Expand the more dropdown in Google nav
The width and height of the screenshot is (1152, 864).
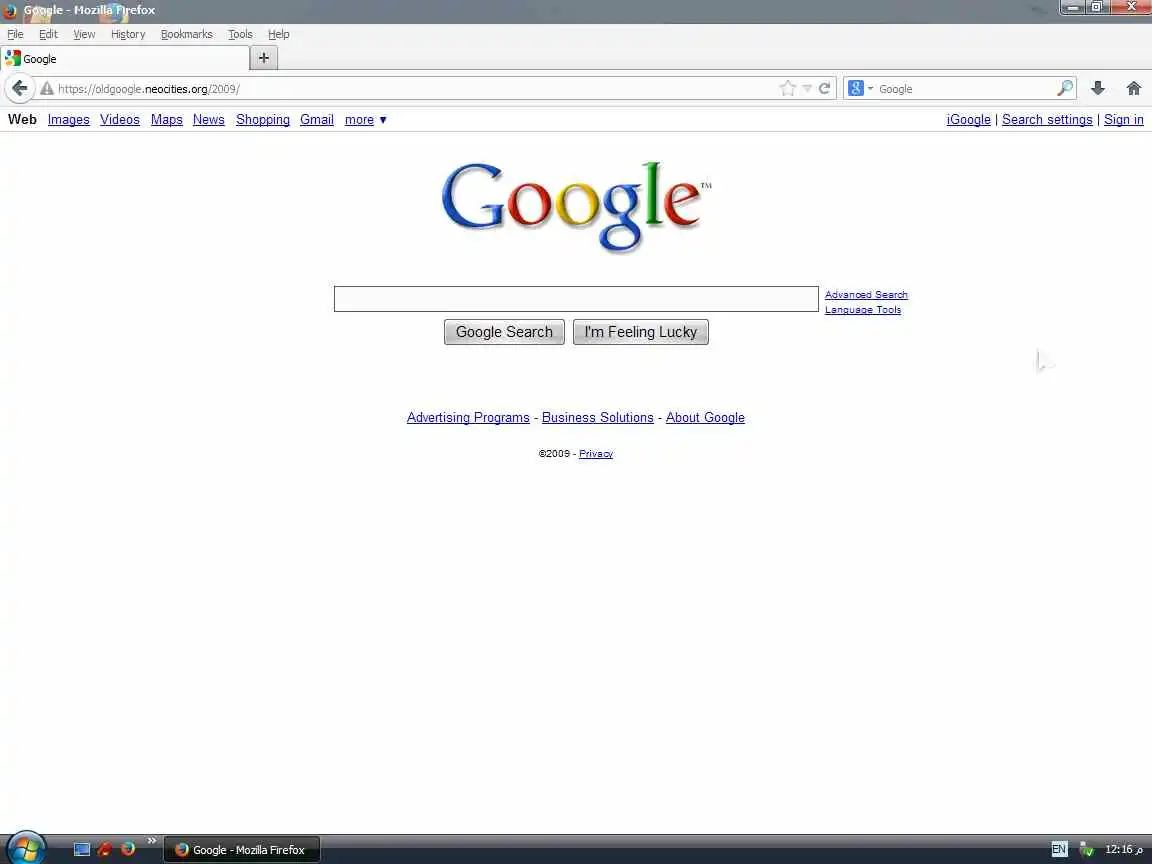point(365,120)
